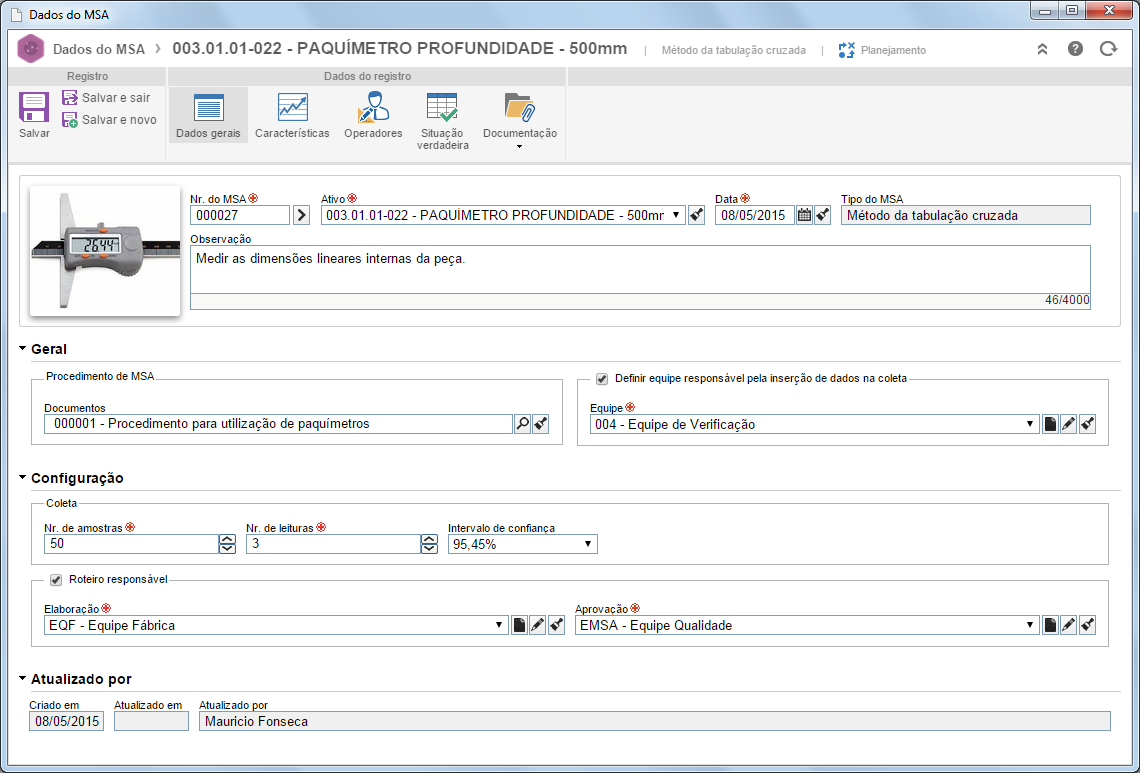Click the Salvar e novo text
Viewport: 1140px width, 773px height.
[x=119, y=120]
